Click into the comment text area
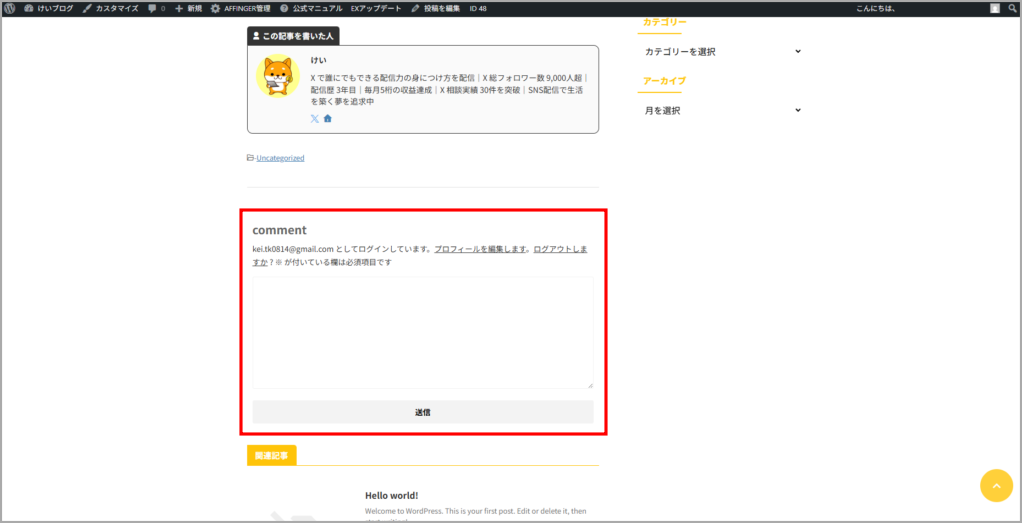The width and height of the screenshot is (1022, 523). tap(422, 333)
